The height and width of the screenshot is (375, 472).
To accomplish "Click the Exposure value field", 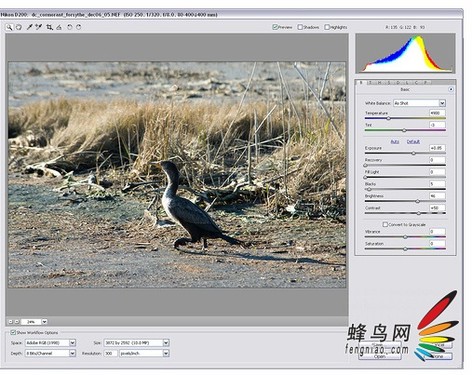I will [x=437, y=148].
